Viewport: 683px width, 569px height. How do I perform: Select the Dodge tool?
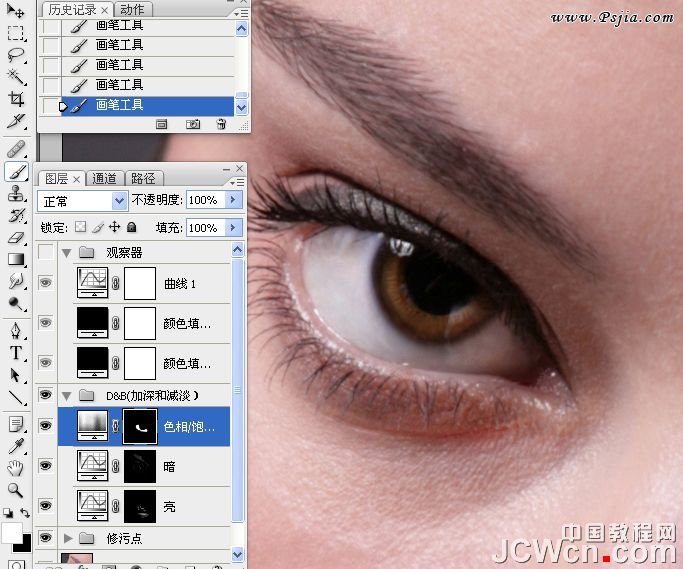[x=16, y=304]
